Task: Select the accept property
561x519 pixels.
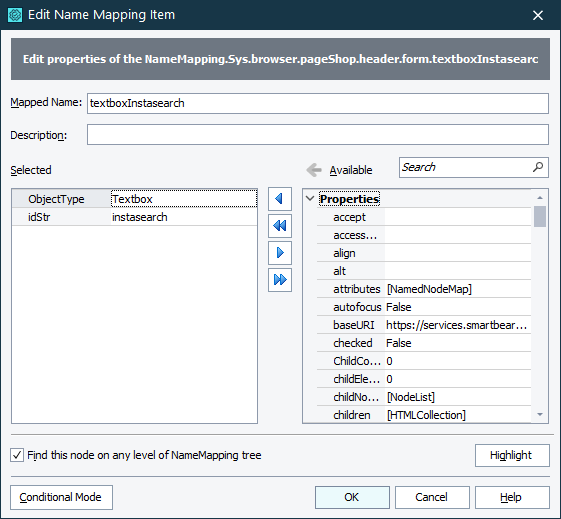Action: click(424, 217)
